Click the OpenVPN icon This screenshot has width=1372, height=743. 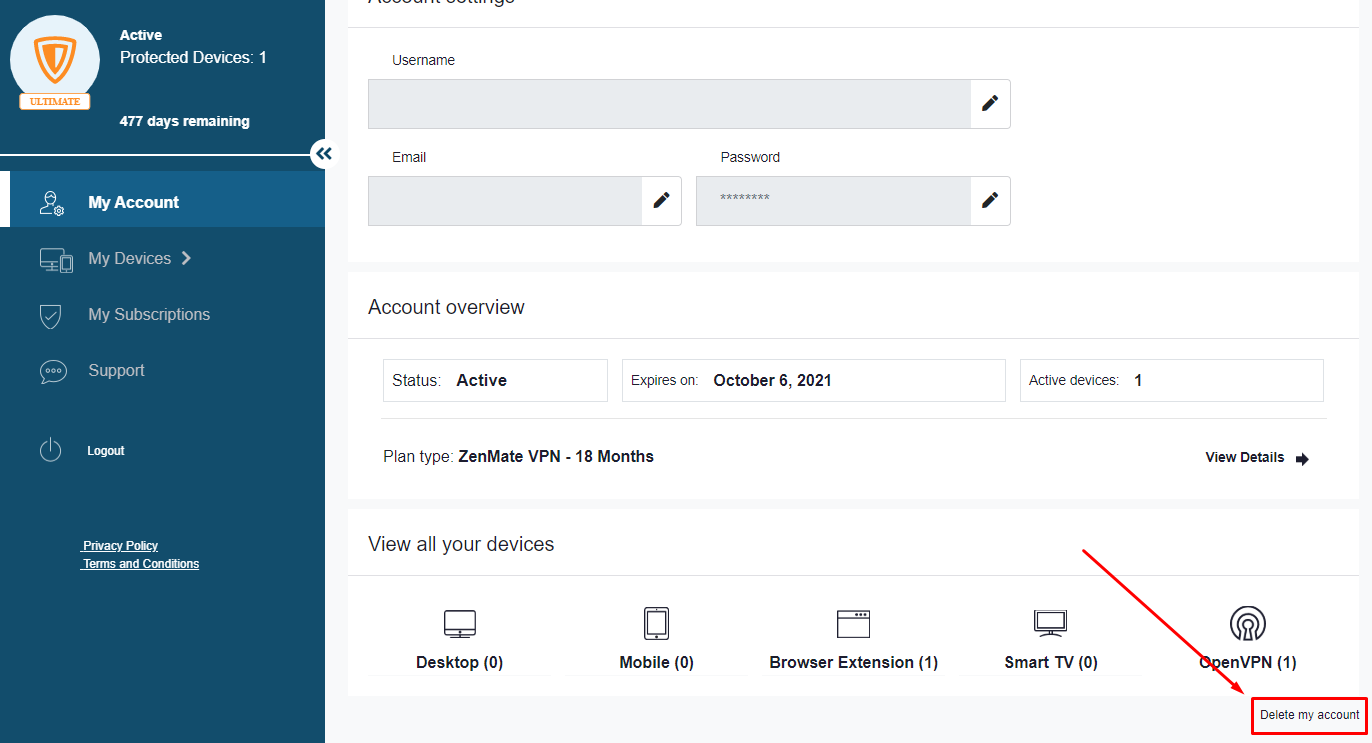tap(1248, 624)
